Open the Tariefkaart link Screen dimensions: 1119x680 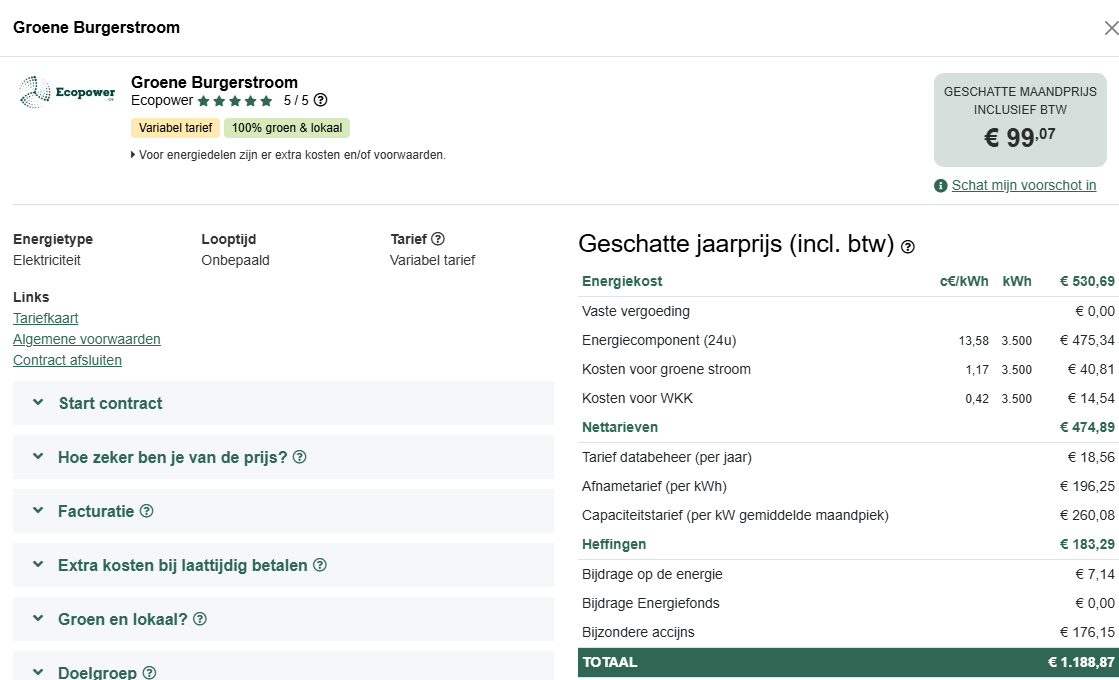pos(45,318)
